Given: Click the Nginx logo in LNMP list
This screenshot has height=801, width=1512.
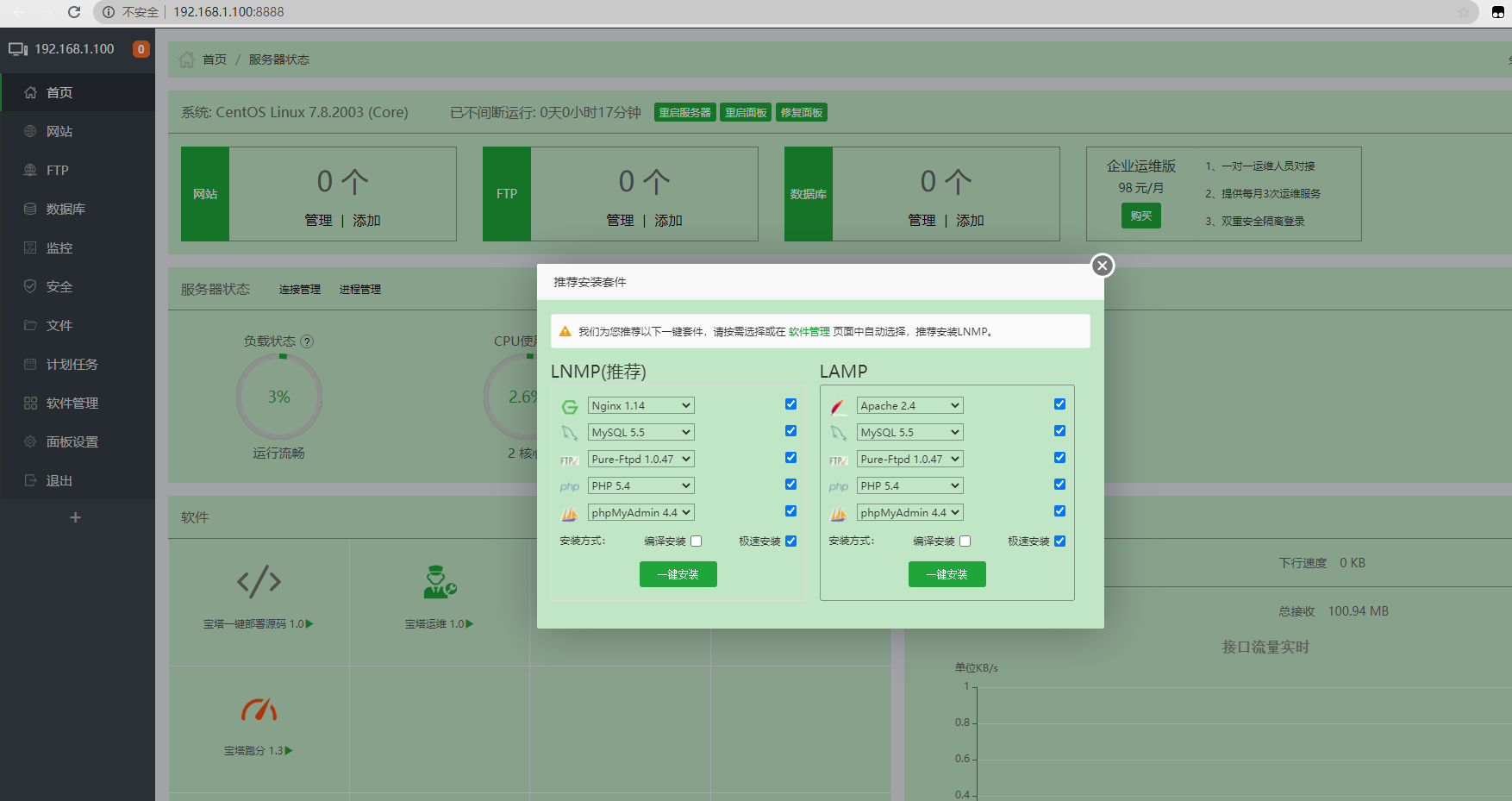Looking at the screenshot, I should coord(570,406).
